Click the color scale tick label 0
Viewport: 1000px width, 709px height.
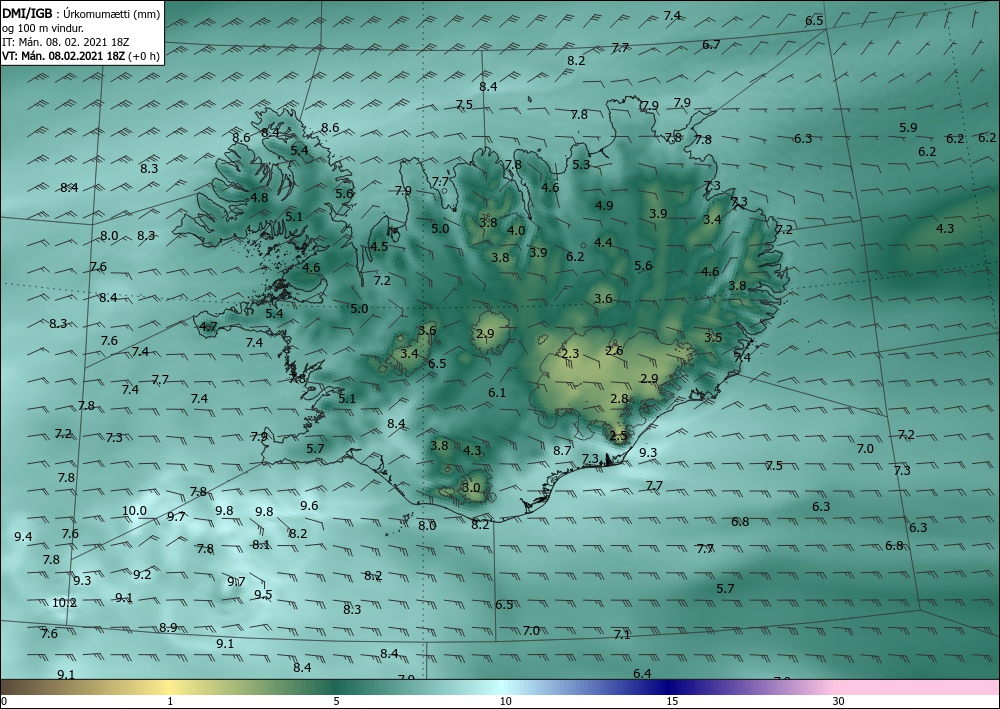pyautogui.click(x=4, y=701)
